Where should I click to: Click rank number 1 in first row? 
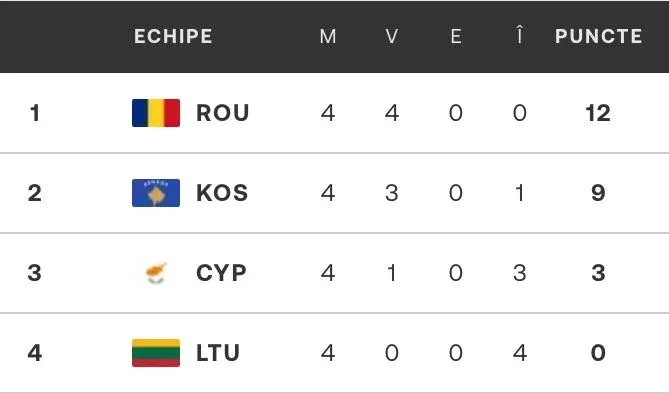(x=35, y=113)
